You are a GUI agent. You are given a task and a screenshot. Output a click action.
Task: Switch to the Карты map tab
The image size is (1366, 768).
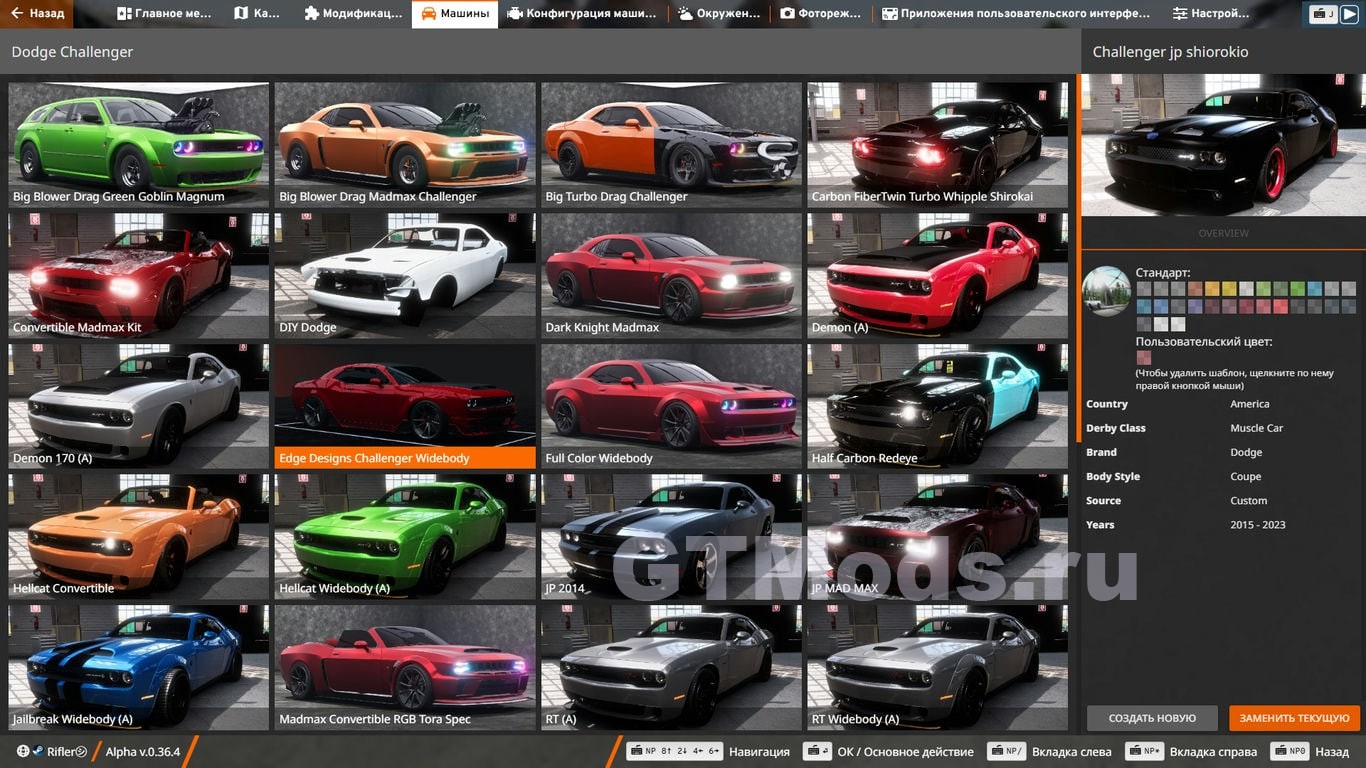(x=257, y=14)
